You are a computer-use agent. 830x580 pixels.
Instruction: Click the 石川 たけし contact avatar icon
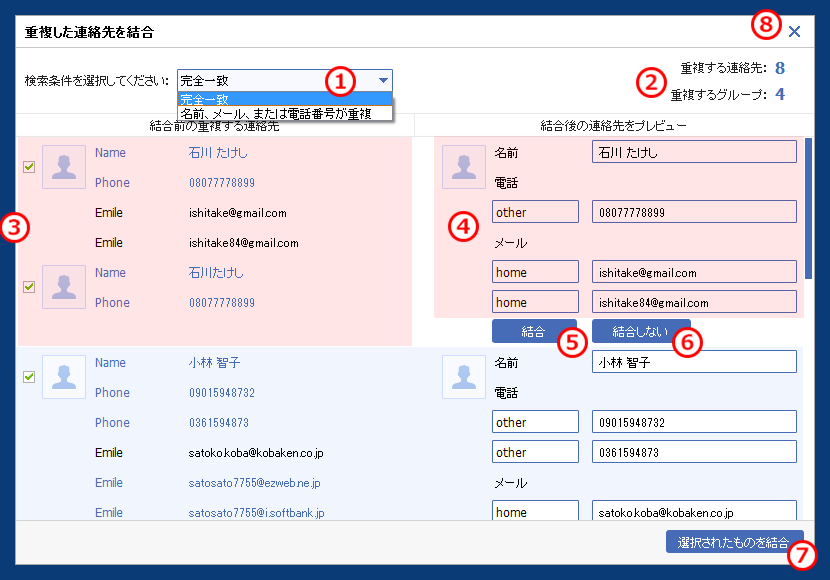(64, 167)
